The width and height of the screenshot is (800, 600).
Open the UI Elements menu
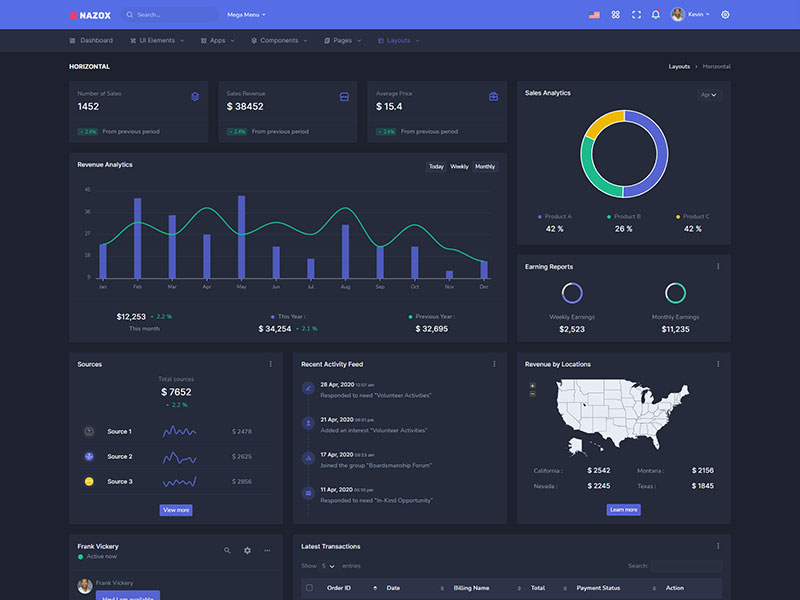[156, 41]
